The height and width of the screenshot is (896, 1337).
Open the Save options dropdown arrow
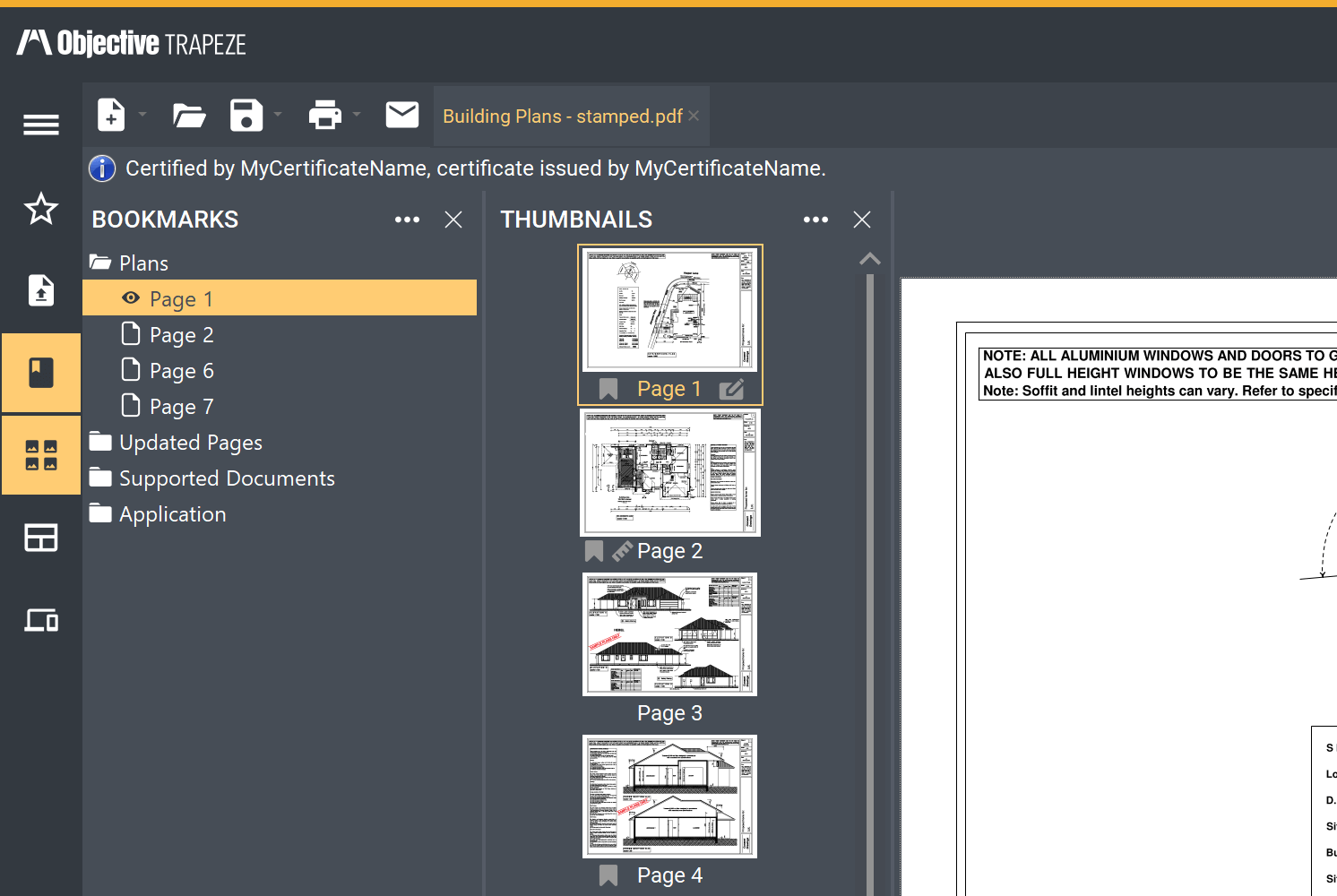[x=276, y=115]
